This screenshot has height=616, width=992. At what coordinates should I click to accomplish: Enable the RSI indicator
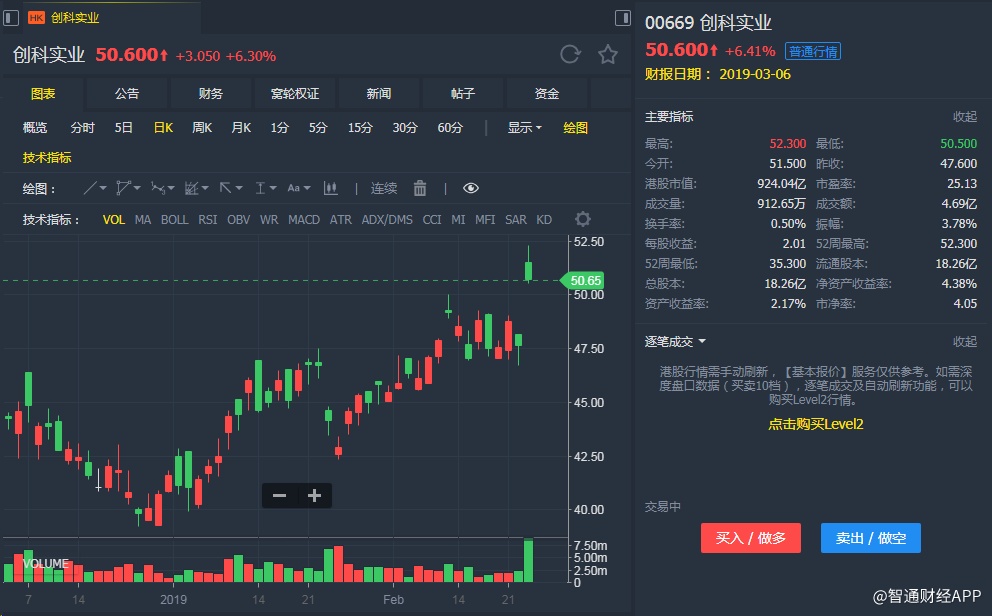(208, 219)
